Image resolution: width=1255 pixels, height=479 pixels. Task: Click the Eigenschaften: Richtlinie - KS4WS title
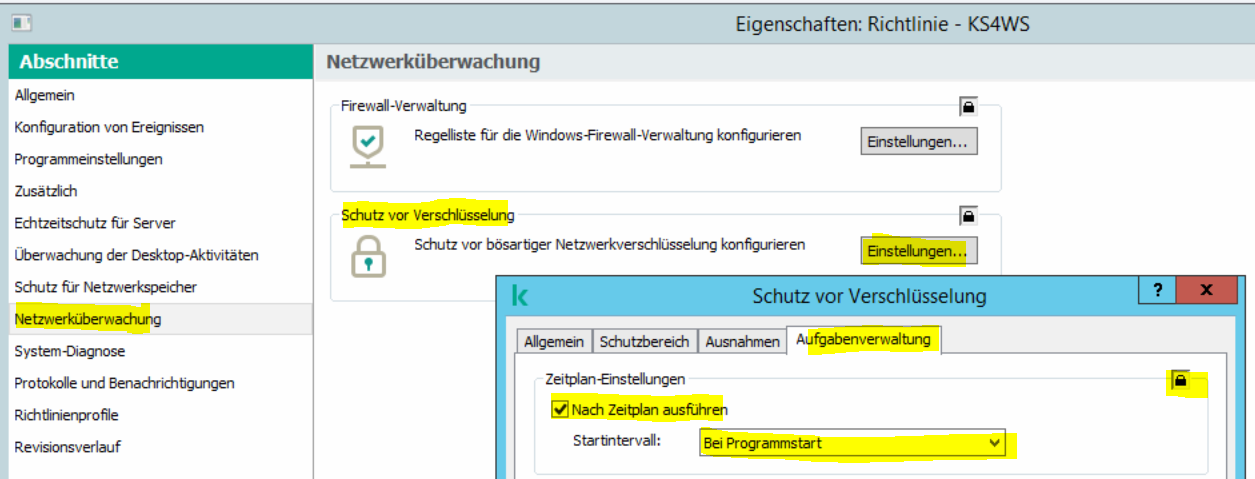pyautogui.click(x=882, y=23)
